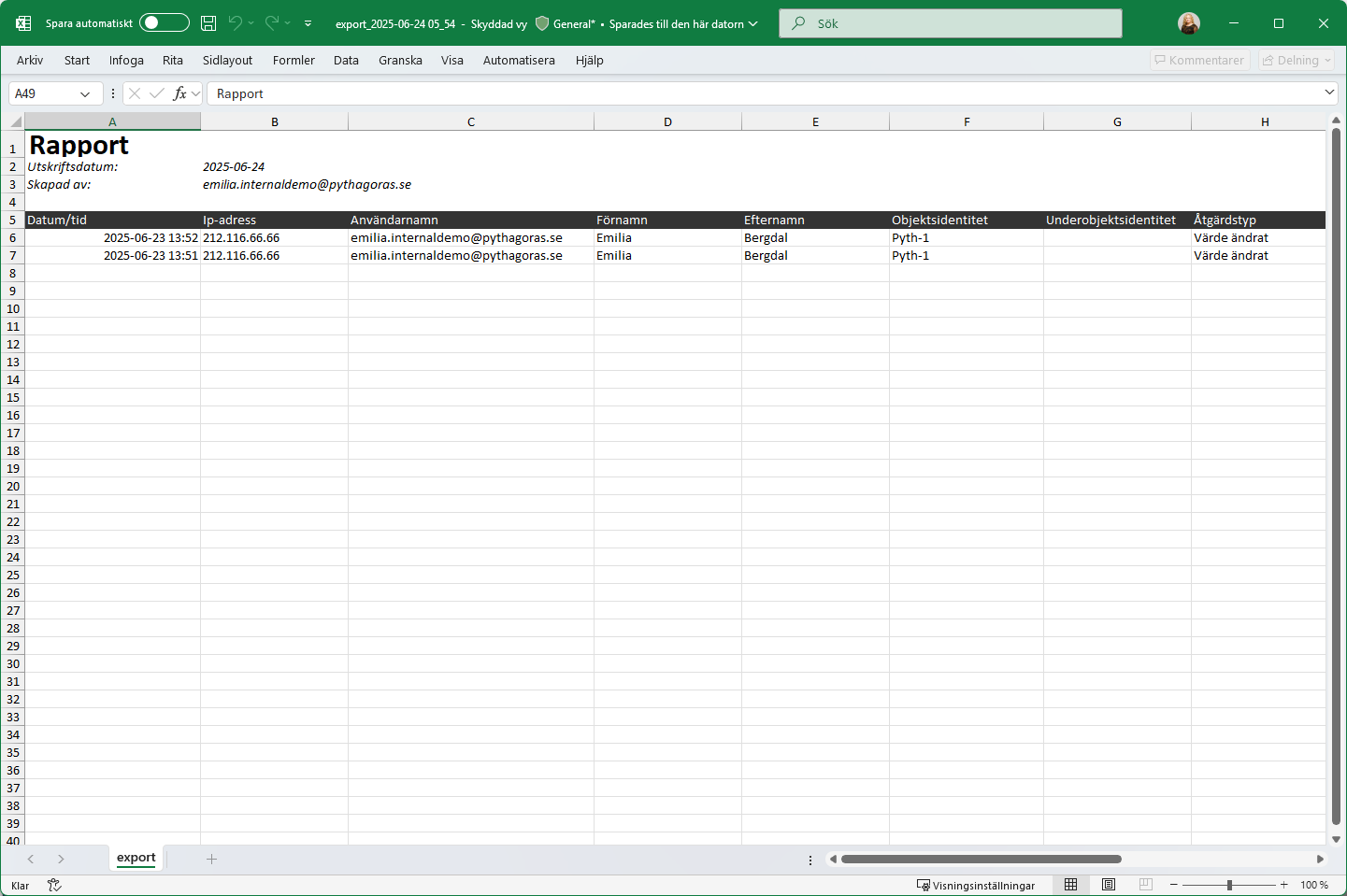This screenshot has height=896, width=1347.
Task: Click the Kommentarer button
Action: [1199, 61]
